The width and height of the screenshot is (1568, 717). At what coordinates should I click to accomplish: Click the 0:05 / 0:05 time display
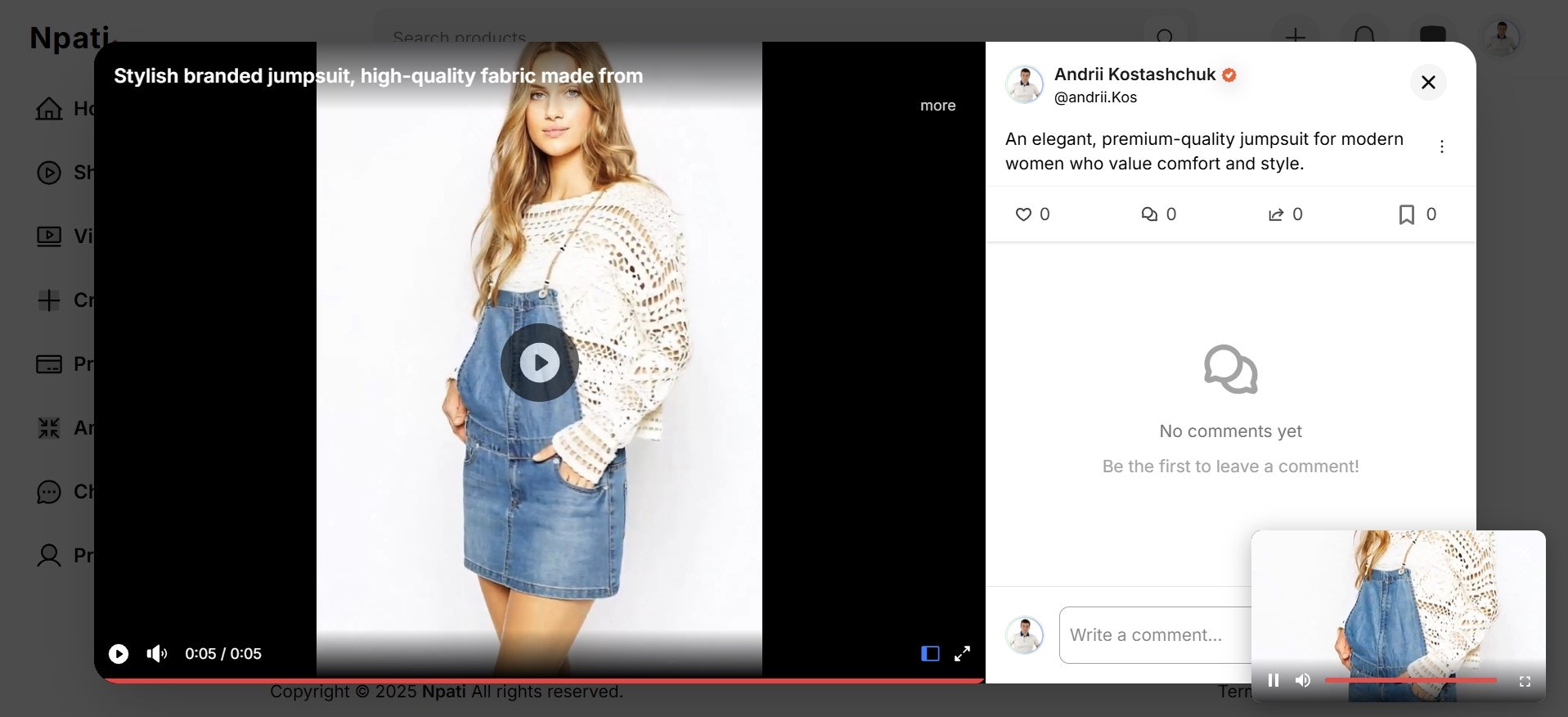[x=223, y=654]
